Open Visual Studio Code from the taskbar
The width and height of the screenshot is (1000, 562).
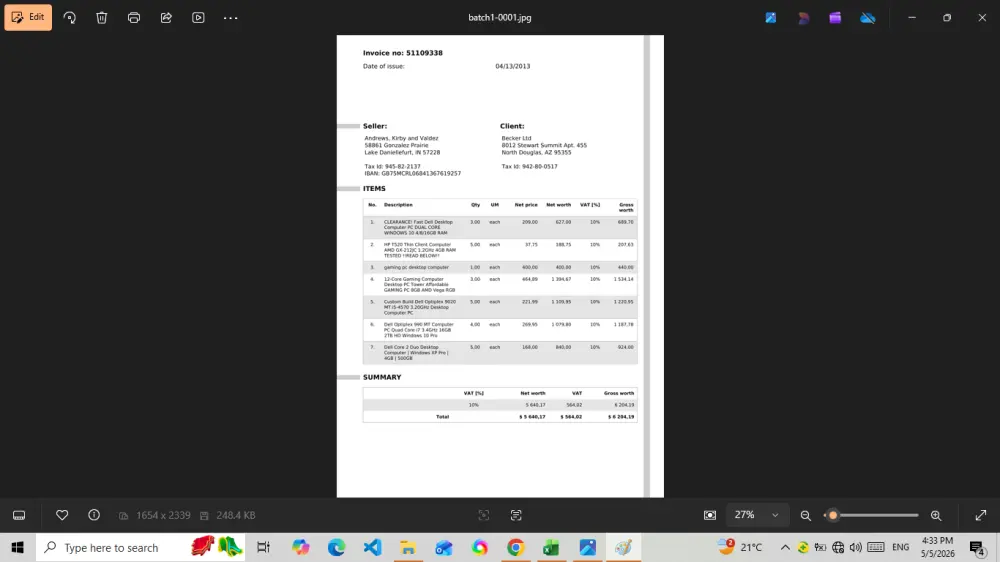372,547
